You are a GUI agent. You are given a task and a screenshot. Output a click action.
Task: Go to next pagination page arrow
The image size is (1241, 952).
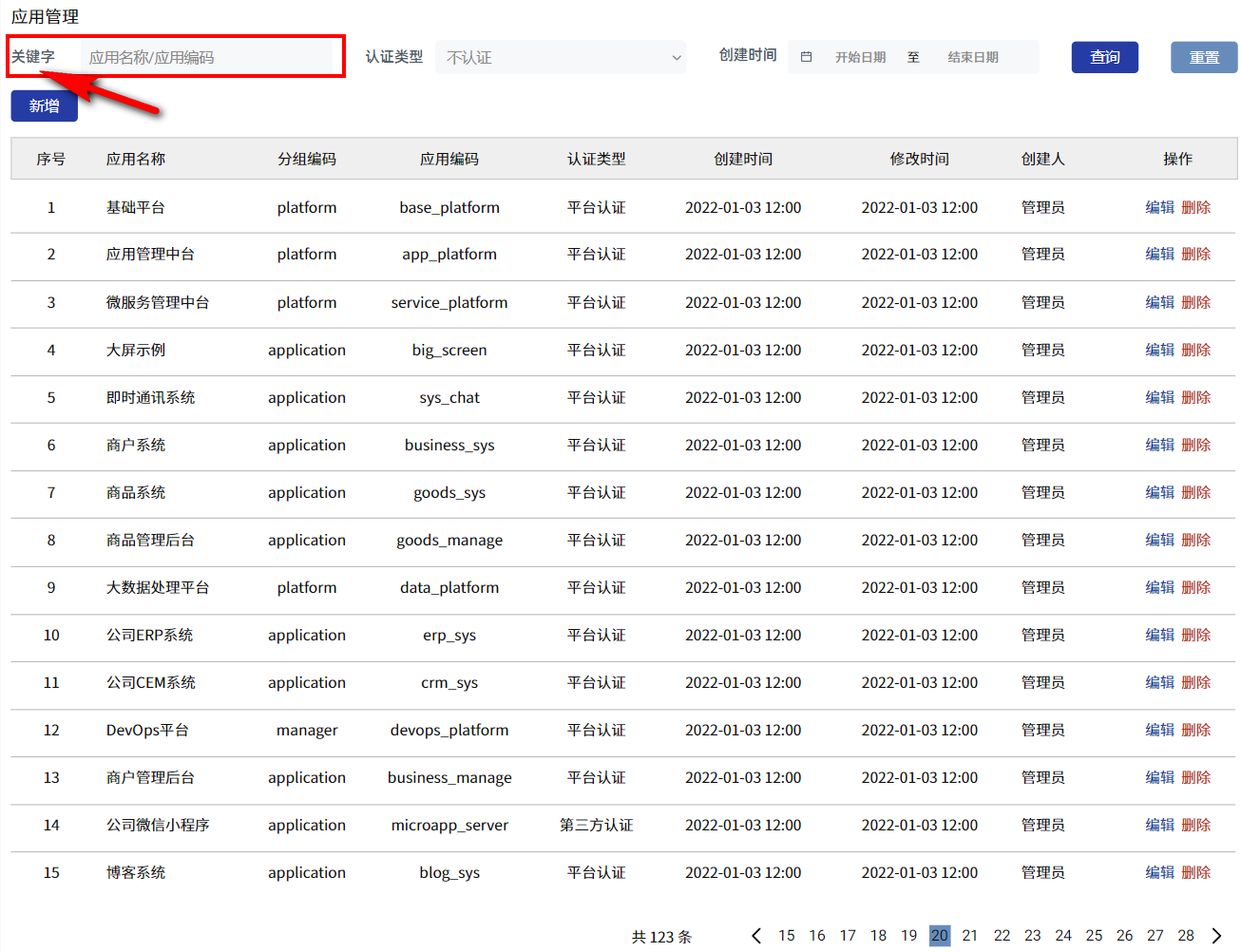click(1216, 936)
